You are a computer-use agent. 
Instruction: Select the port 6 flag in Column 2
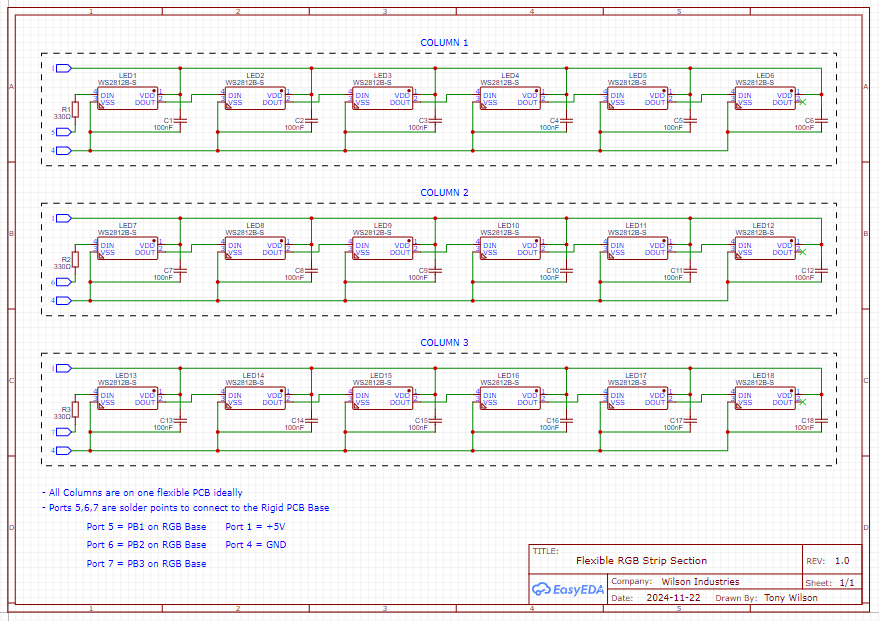click(63, 282)
